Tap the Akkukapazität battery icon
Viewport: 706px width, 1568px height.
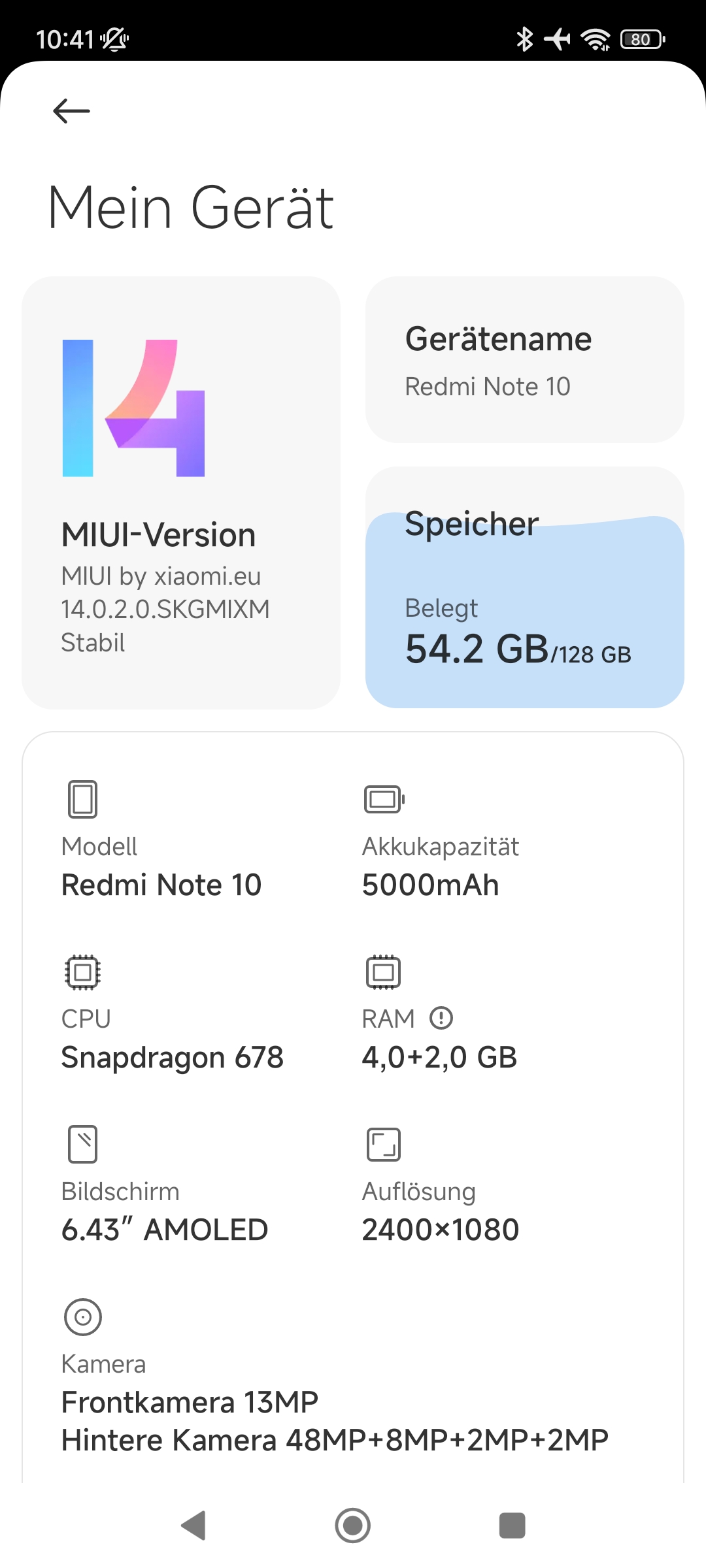[x=384, y=799]
